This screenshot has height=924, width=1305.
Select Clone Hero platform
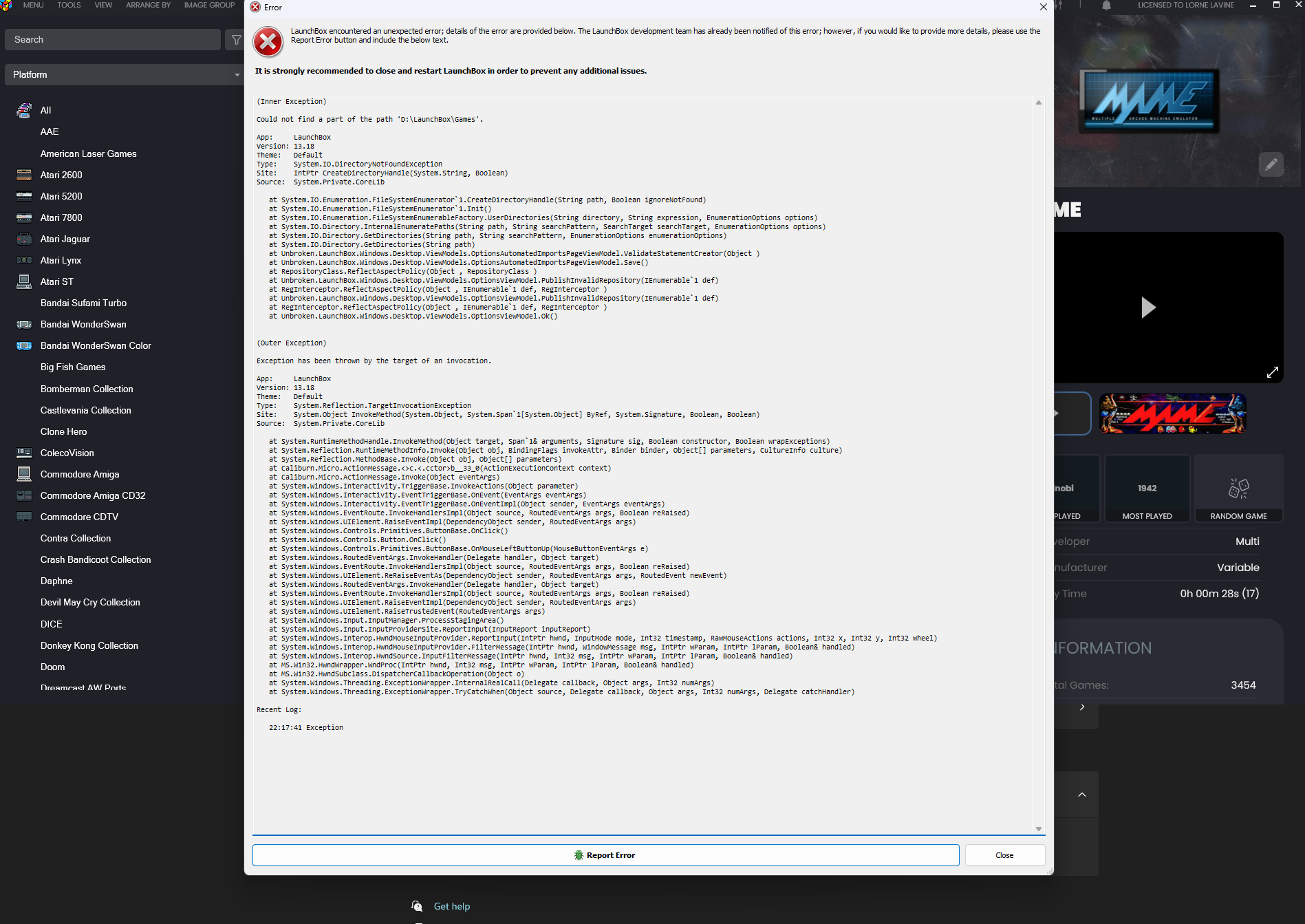63,431
